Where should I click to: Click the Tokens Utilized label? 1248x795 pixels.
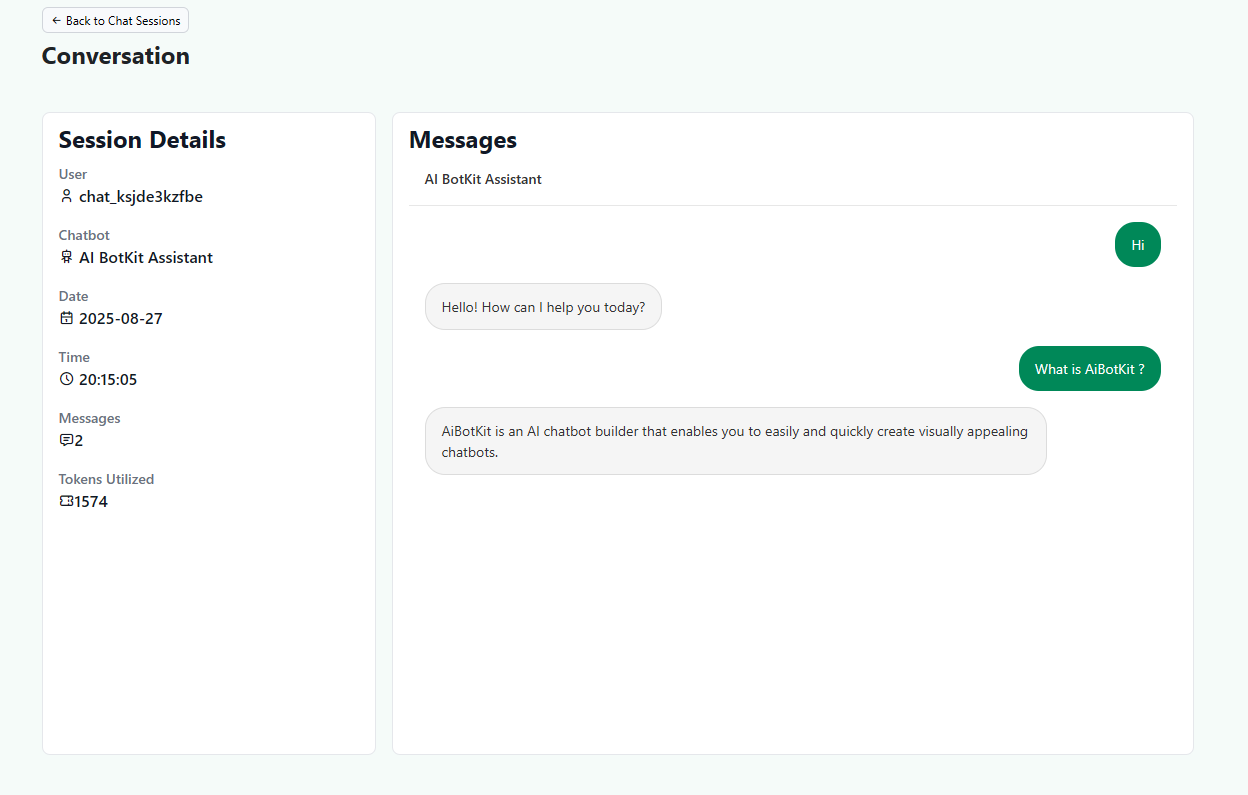click(106, 479)
